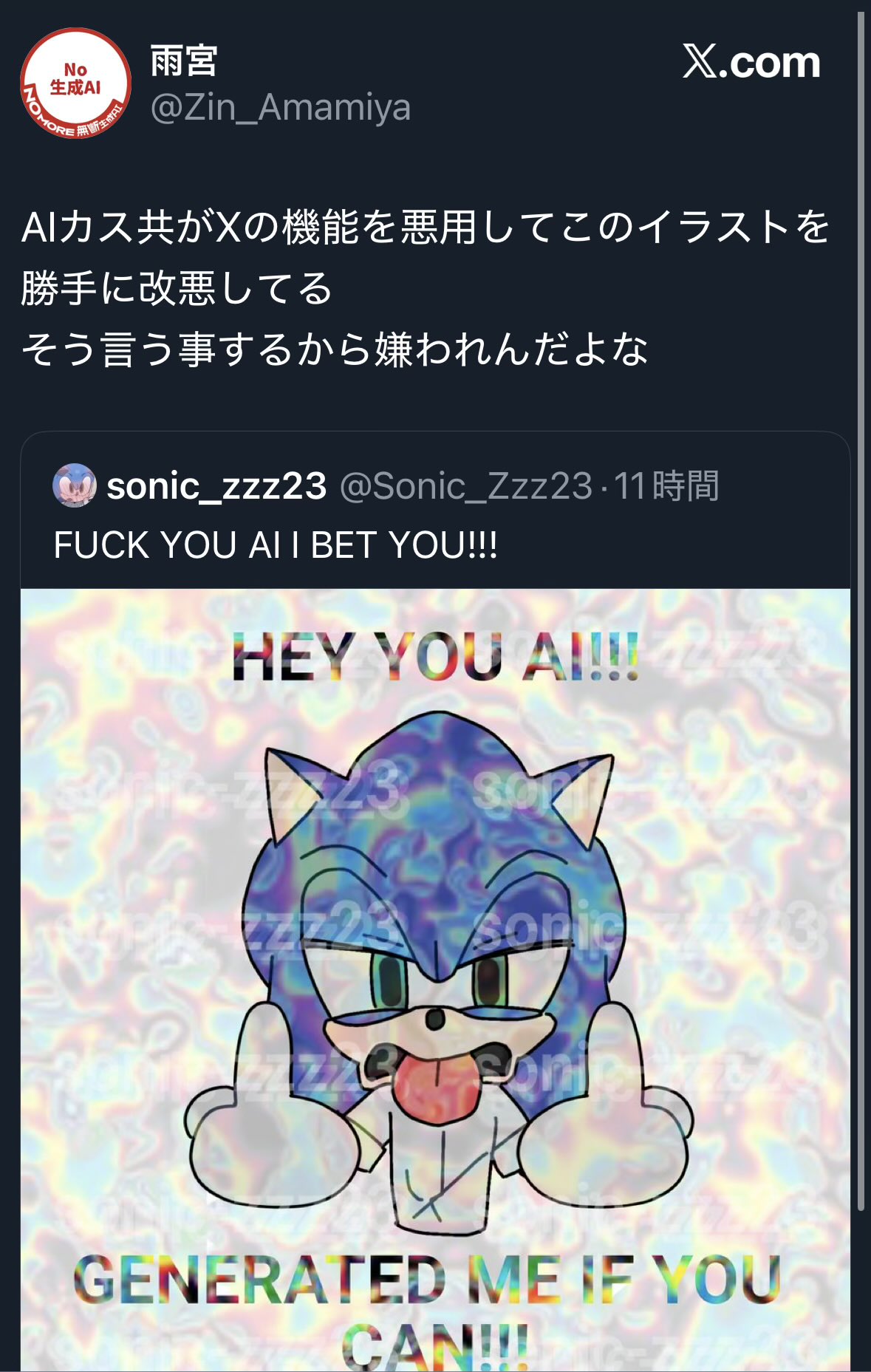871x1372 pixels.
Task: Click the HEY YOU AI!!! caption in image
Action: coord(435,658)
